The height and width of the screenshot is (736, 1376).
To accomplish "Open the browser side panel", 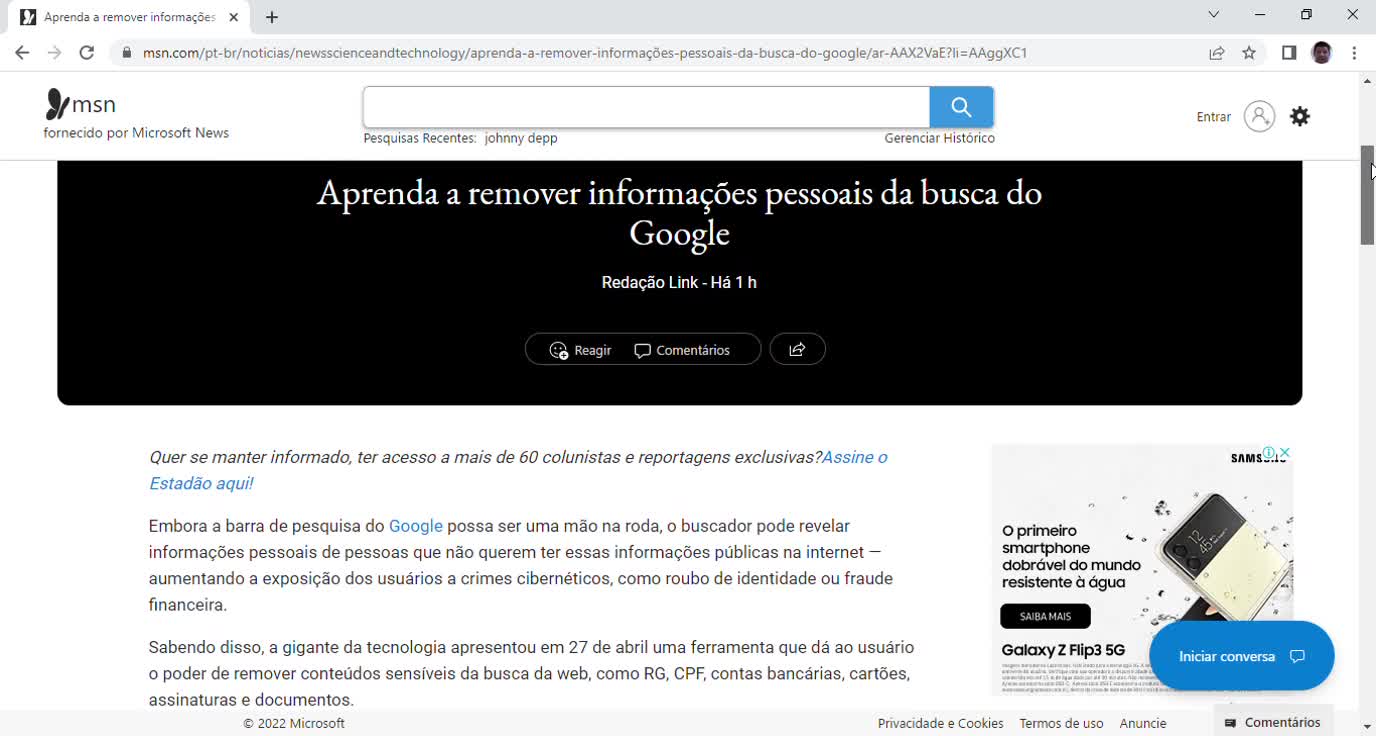I will (1289, 53).
